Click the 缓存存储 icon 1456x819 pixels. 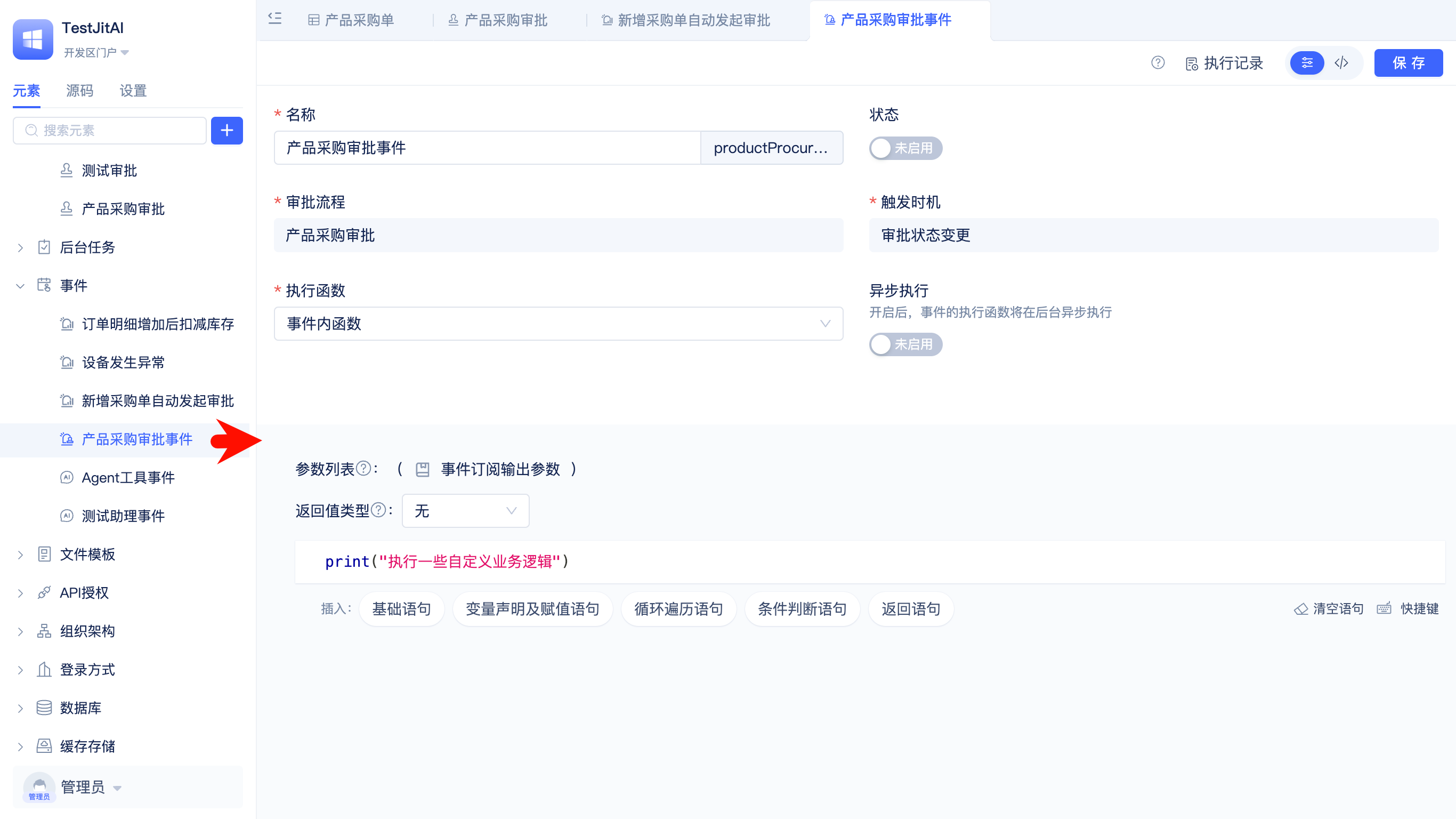pos(44,746)
